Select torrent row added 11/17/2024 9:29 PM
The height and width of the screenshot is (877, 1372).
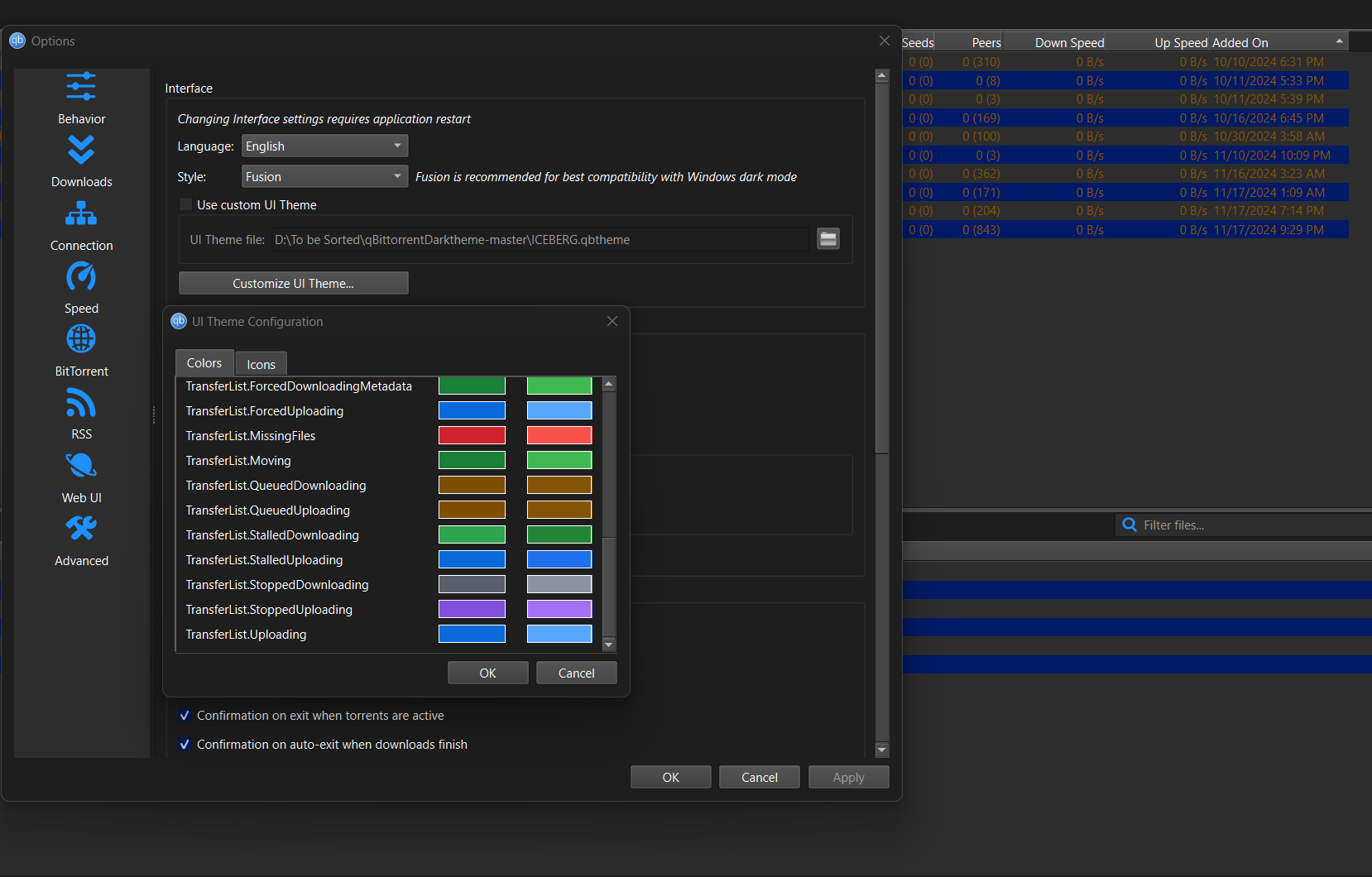(x=1125, y=229)
